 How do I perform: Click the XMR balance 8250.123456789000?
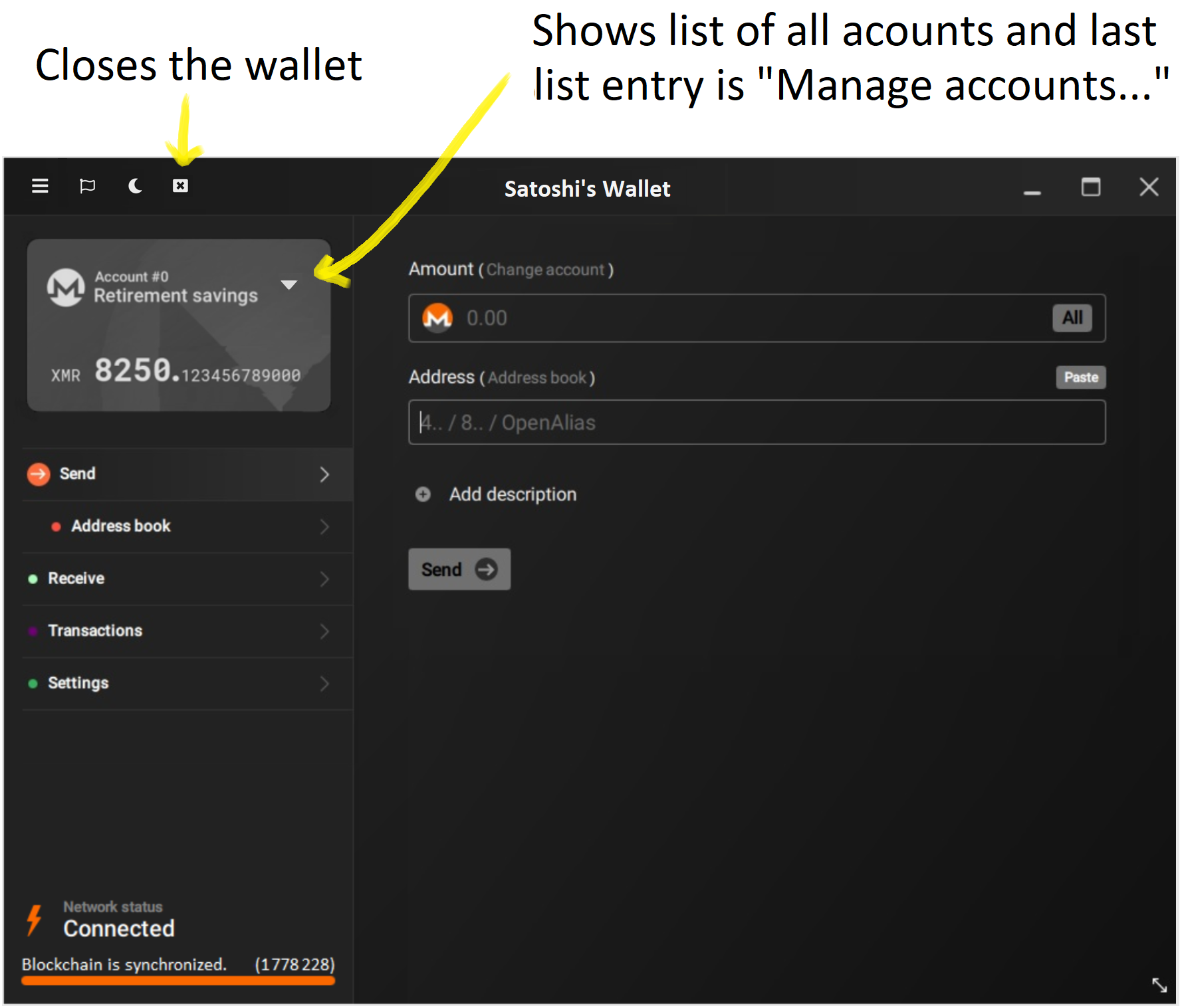point(176,371)
